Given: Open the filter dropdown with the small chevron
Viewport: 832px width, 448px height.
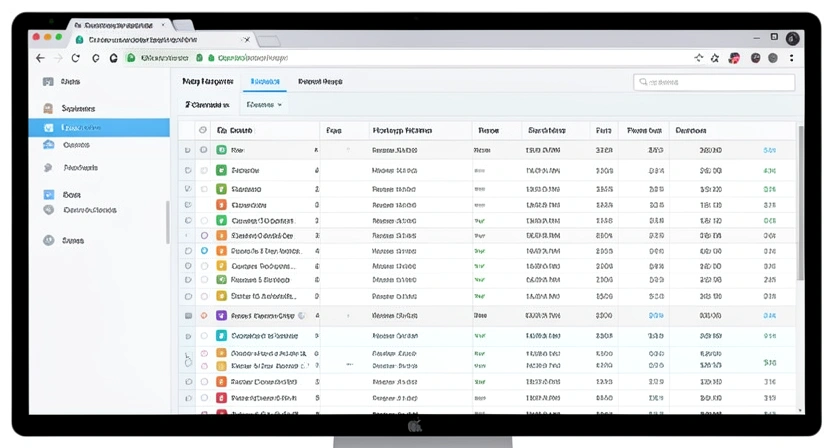Looking at the screenshot, I should click(264, 105).
